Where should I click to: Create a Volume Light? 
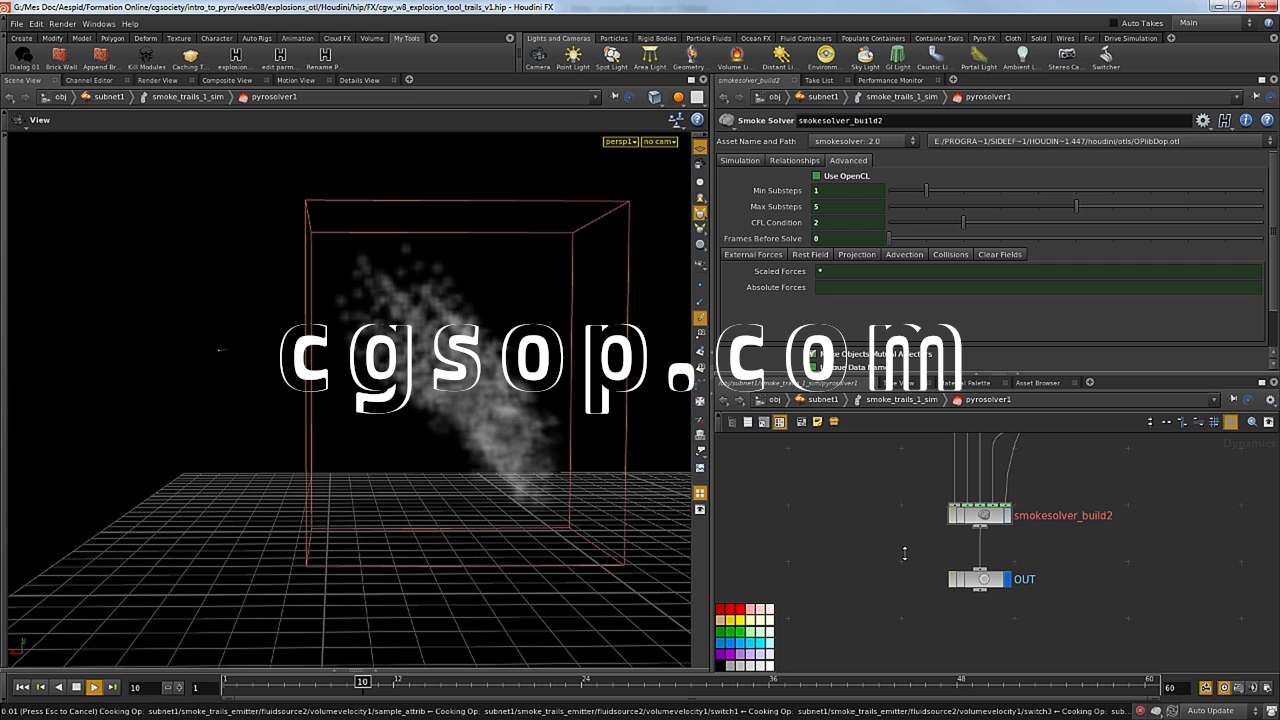pyautogui.click(x=736, y=58)
